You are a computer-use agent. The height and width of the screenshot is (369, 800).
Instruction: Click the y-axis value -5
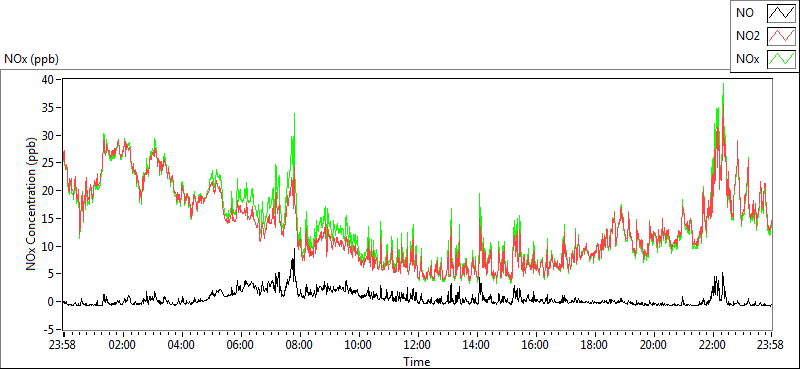[49, 330]
